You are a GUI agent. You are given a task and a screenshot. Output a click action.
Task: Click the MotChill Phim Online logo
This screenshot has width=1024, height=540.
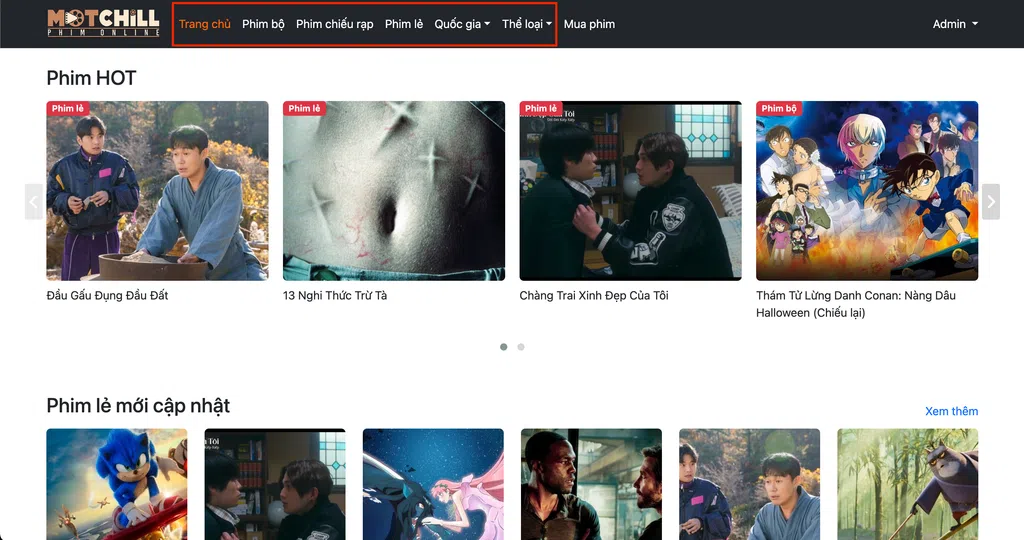click(x=103, y=23)
